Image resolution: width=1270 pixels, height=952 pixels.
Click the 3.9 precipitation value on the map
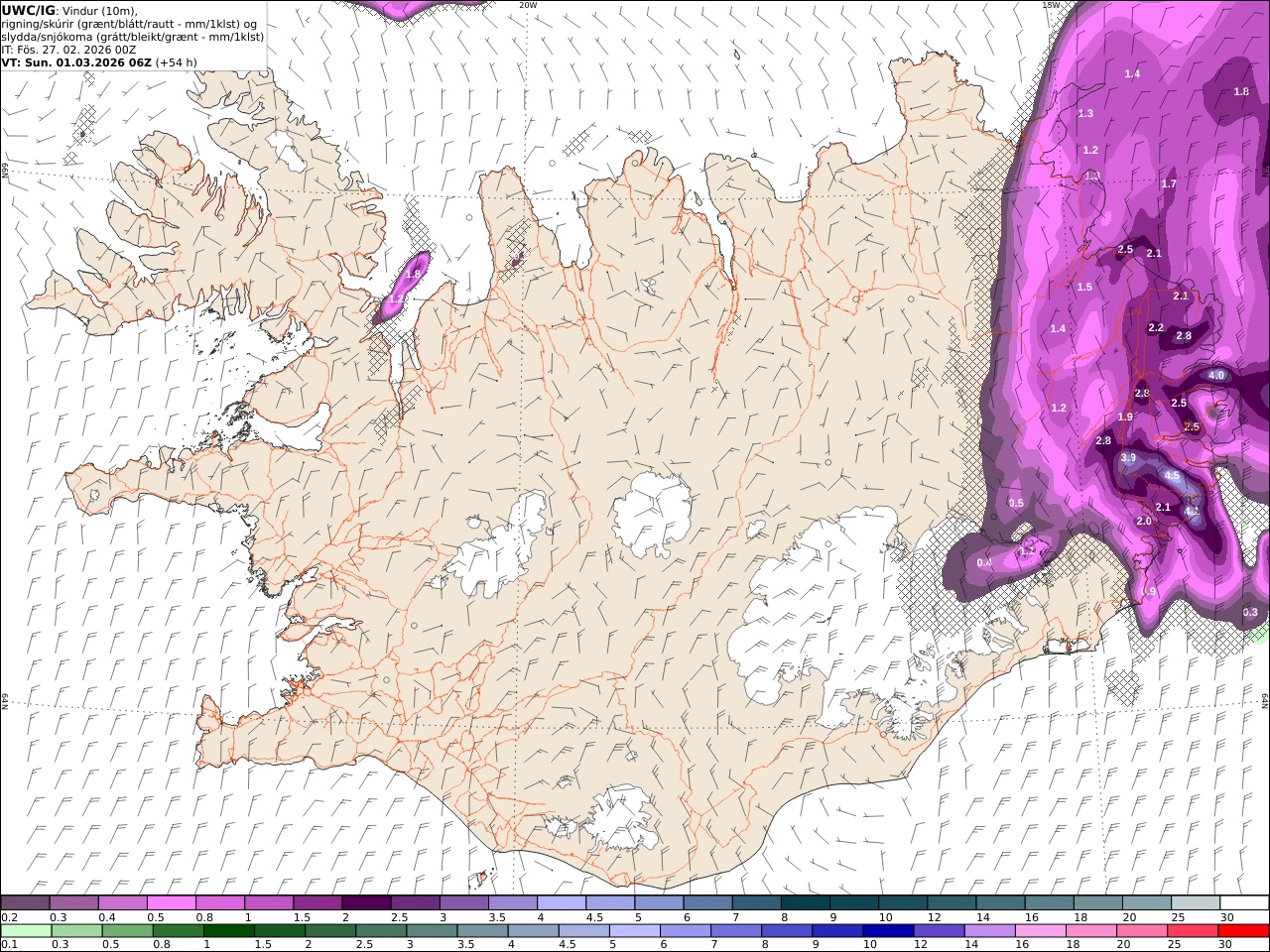click(x=1128, y=458)
